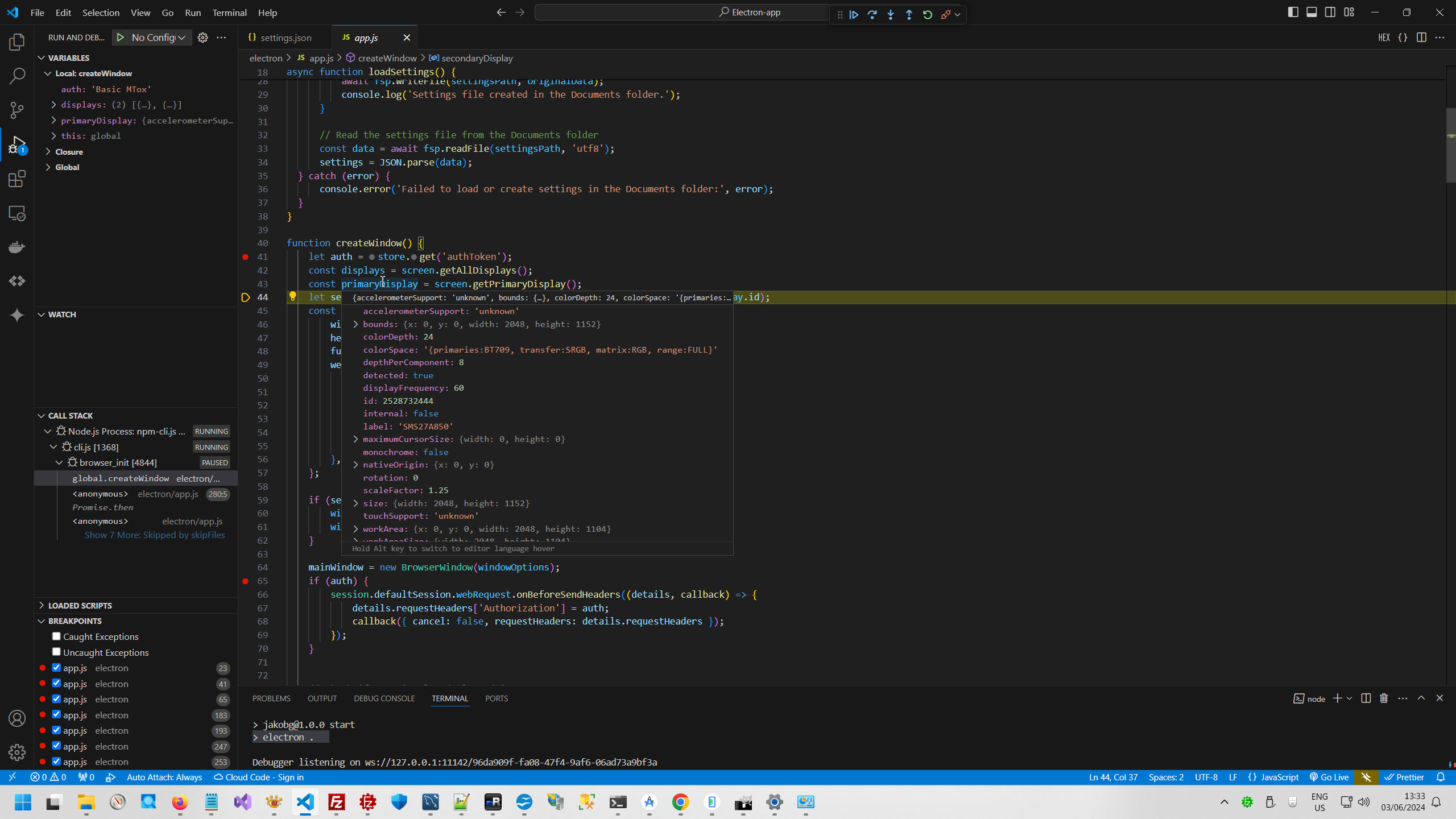Open Google Chrome from the taskbar
Screen dimensions: 1456x819
point(680,802)
